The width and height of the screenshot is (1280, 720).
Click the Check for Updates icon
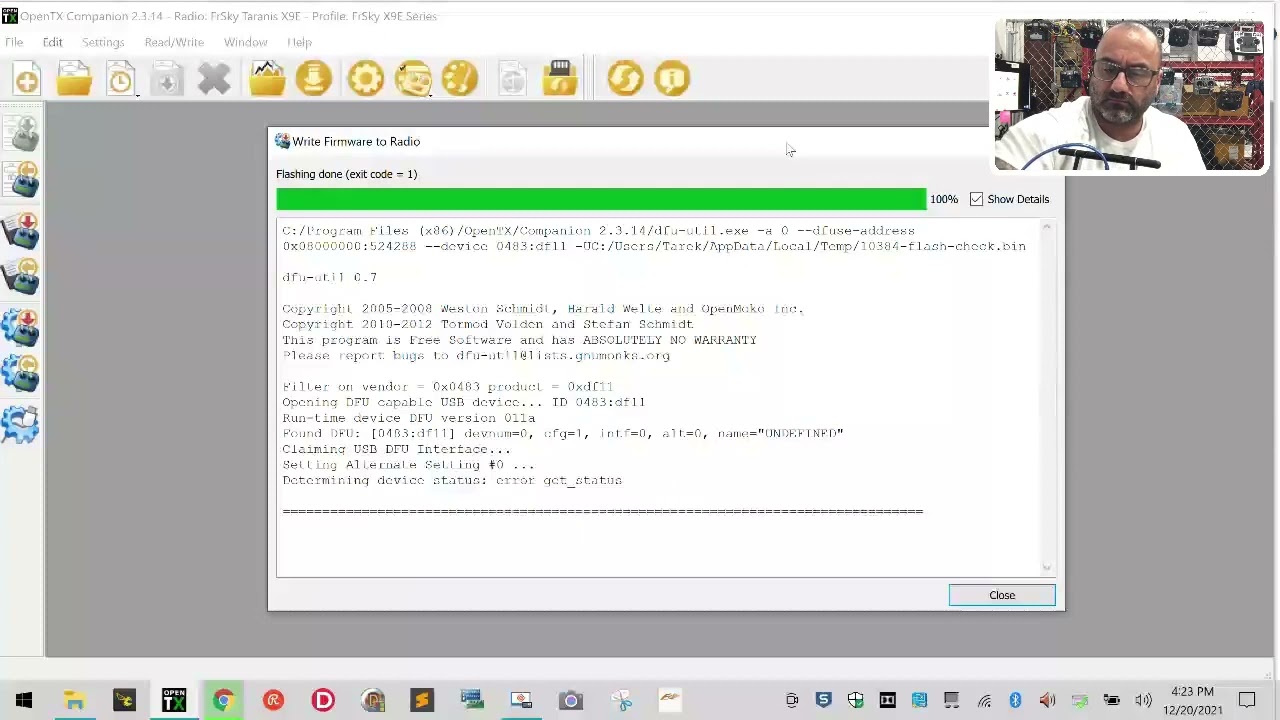[x=625, y=79]
